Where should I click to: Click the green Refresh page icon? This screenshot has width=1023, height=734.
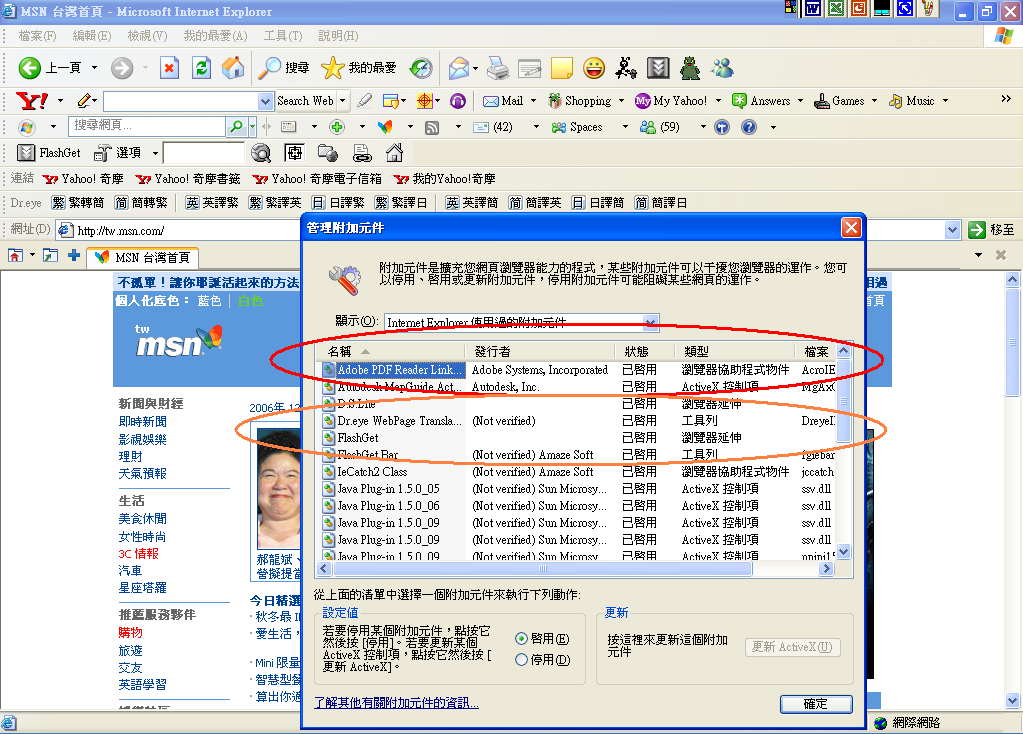(x=202, y=68)
